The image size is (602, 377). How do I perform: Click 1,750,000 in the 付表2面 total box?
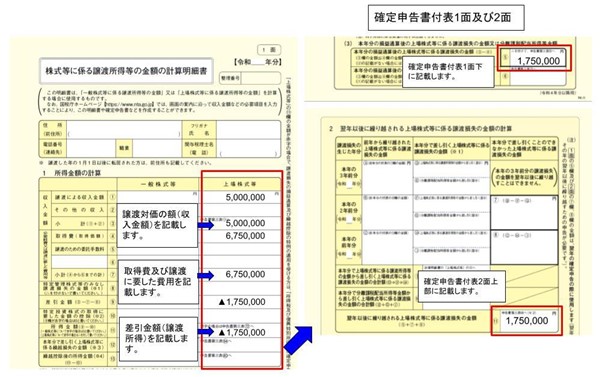(x=527, y=321)
